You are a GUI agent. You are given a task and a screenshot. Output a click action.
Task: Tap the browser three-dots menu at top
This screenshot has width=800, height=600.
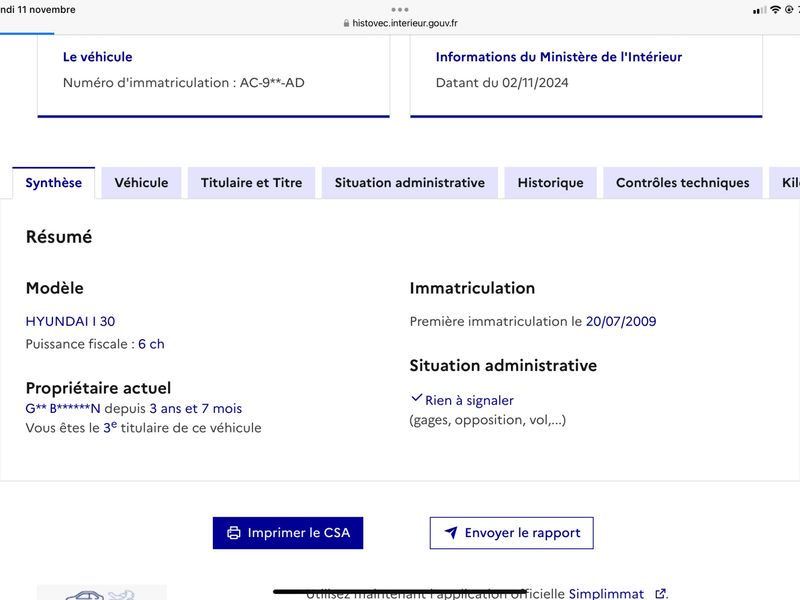pyautogui.click(x=400, y=9)
